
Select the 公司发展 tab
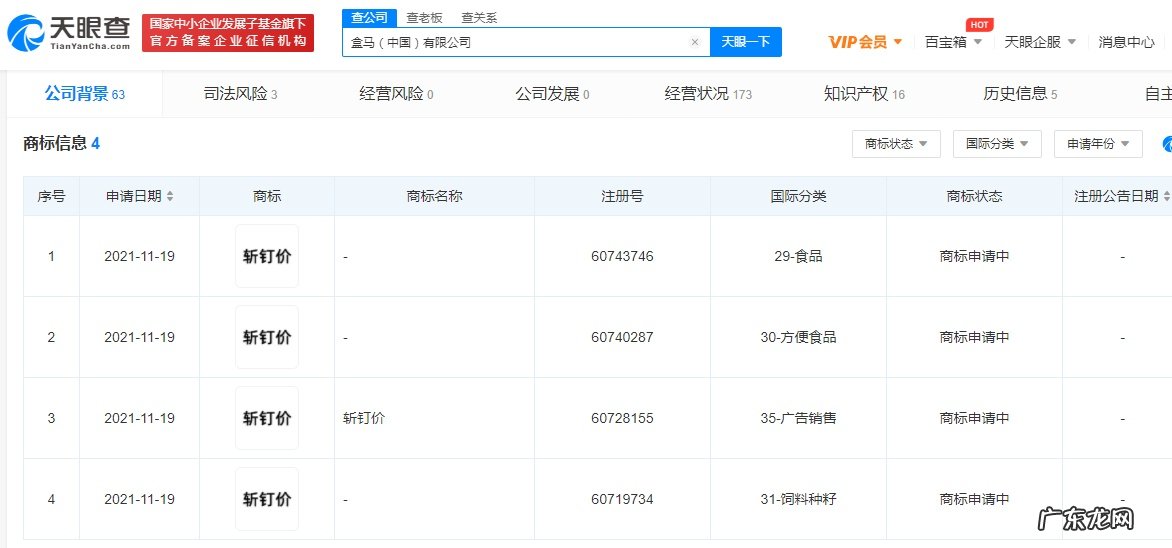coord(552,94)
